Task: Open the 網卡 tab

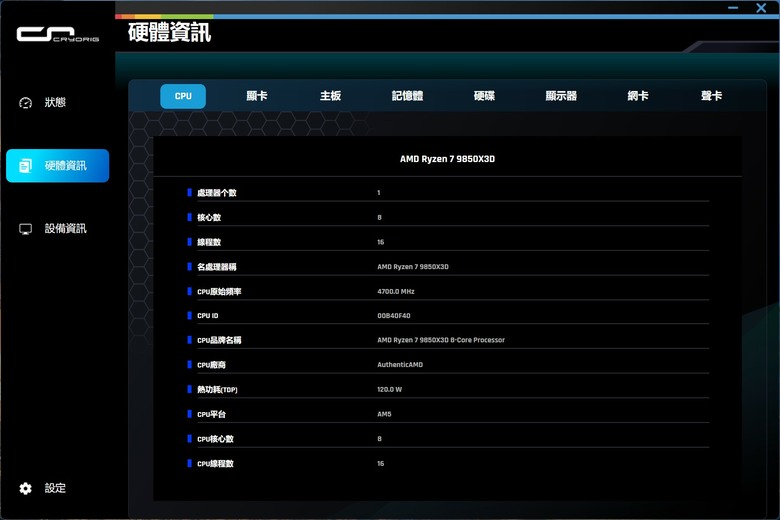Action: (638, 96)
